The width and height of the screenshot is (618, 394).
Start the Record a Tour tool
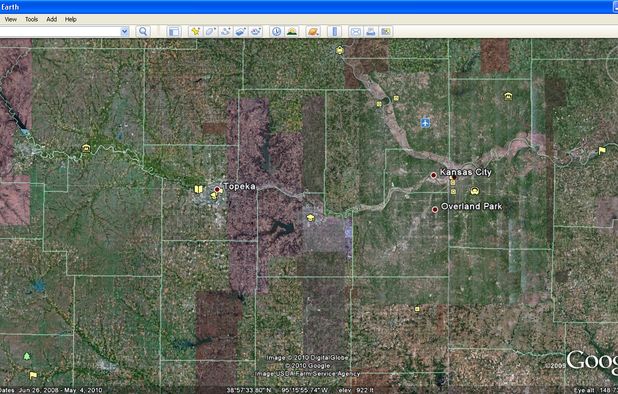[256, 32]
